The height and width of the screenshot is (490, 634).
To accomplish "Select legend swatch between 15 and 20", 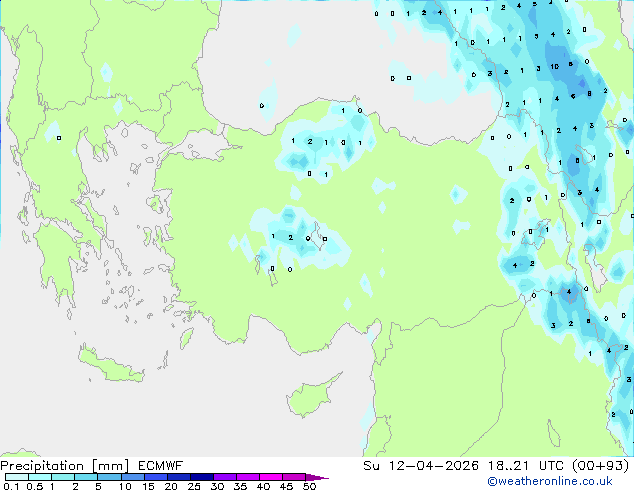I will point(155,477).
